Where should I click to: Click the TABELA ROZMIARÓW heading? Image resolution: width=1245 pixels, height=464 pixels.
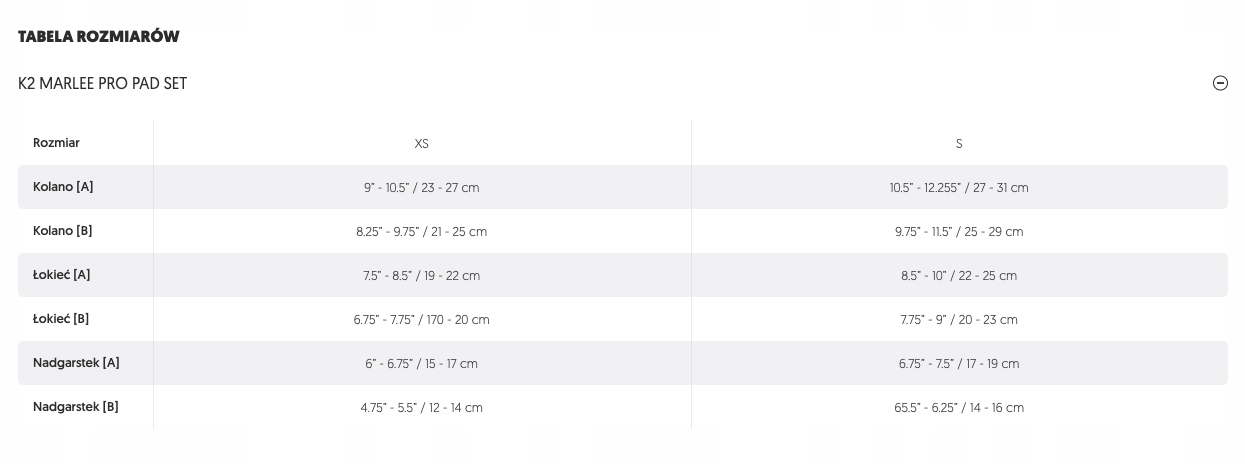[99, 37]
